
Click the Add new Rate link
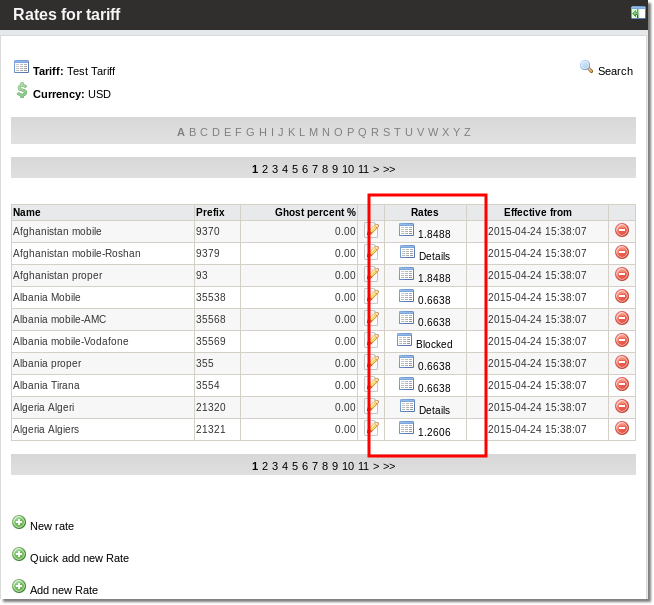tap(64, 590)
